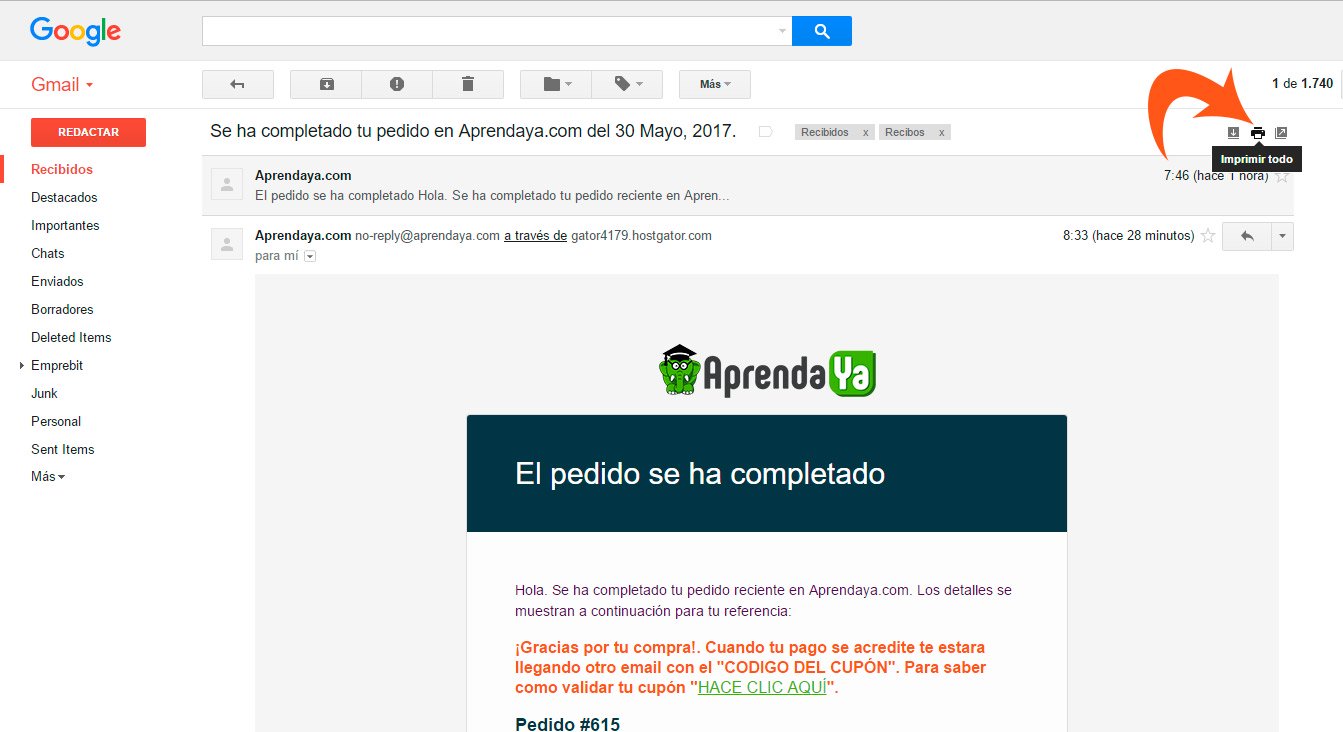This screenshot has height=732, width=1343.
Task: Toggle importance marker beside the subject
Action: [x=766, y=132]
